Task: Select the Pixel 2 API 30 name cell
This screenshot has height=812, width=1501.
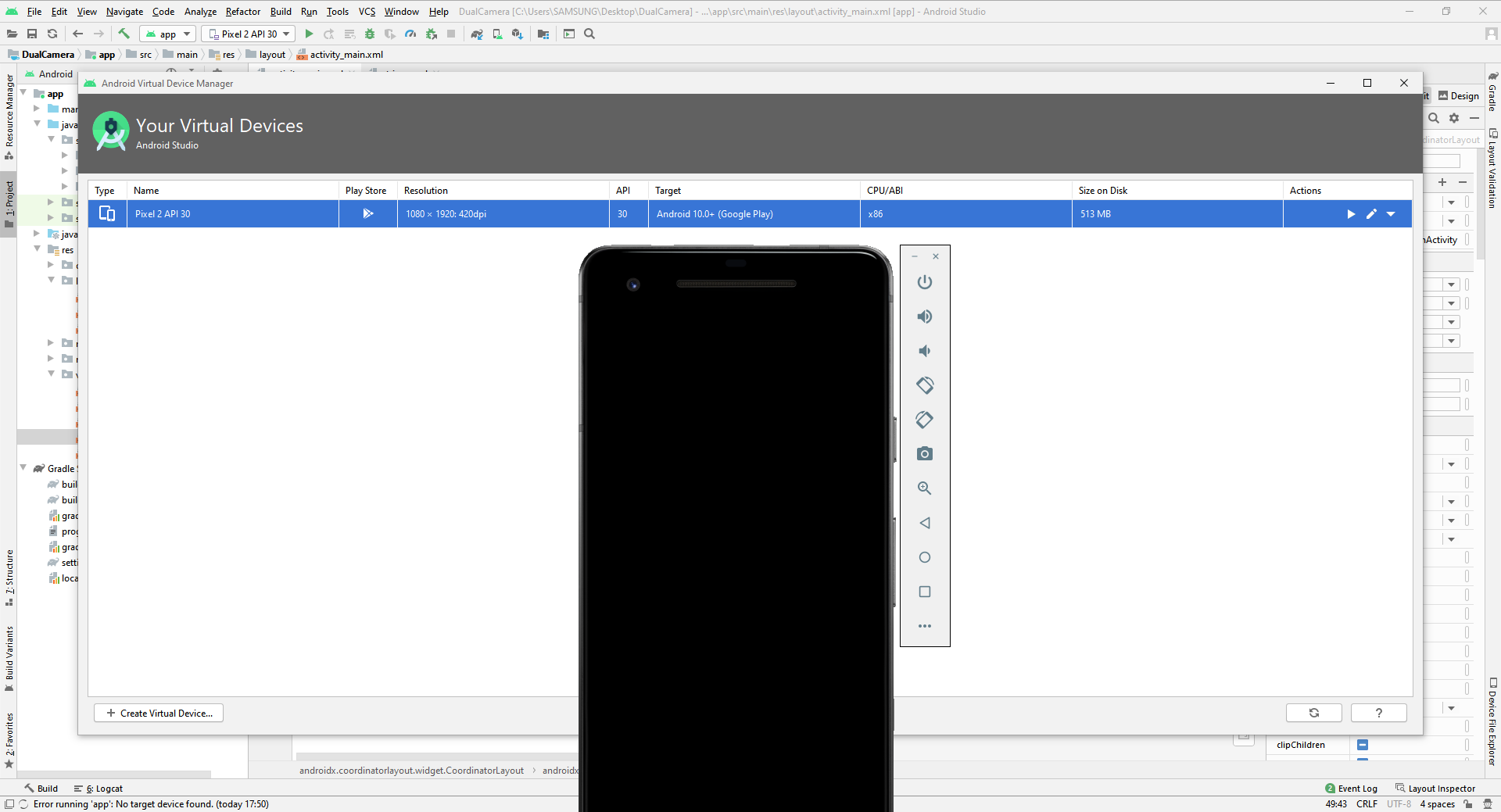Action: click(233, 214)
